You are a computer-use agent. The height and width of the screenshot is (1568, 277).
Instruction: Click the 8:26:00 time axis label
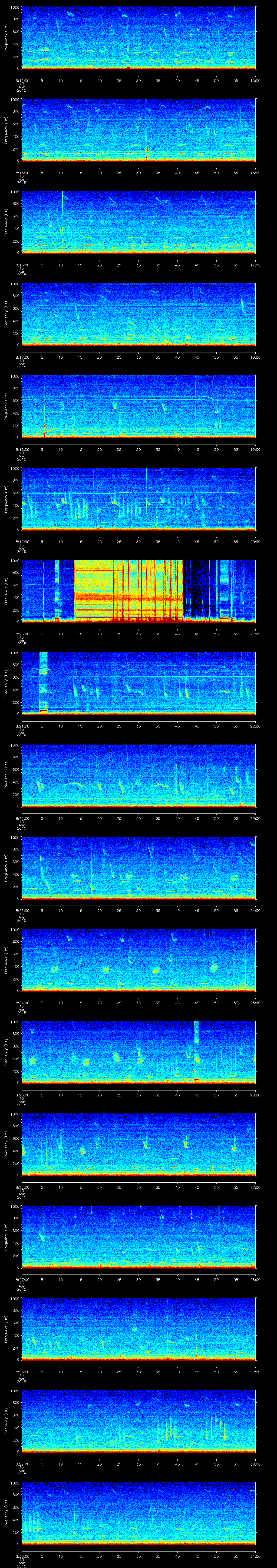[22, 1187]
